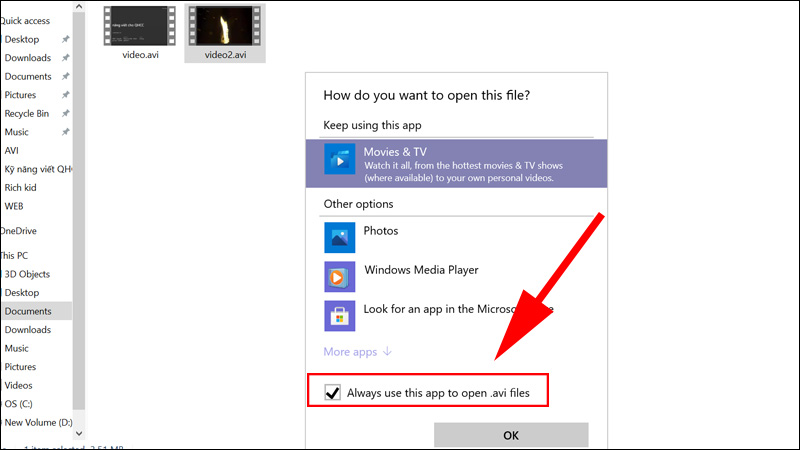
Task: Open the AVI folder in sidebar
Action: pos(11,151)
